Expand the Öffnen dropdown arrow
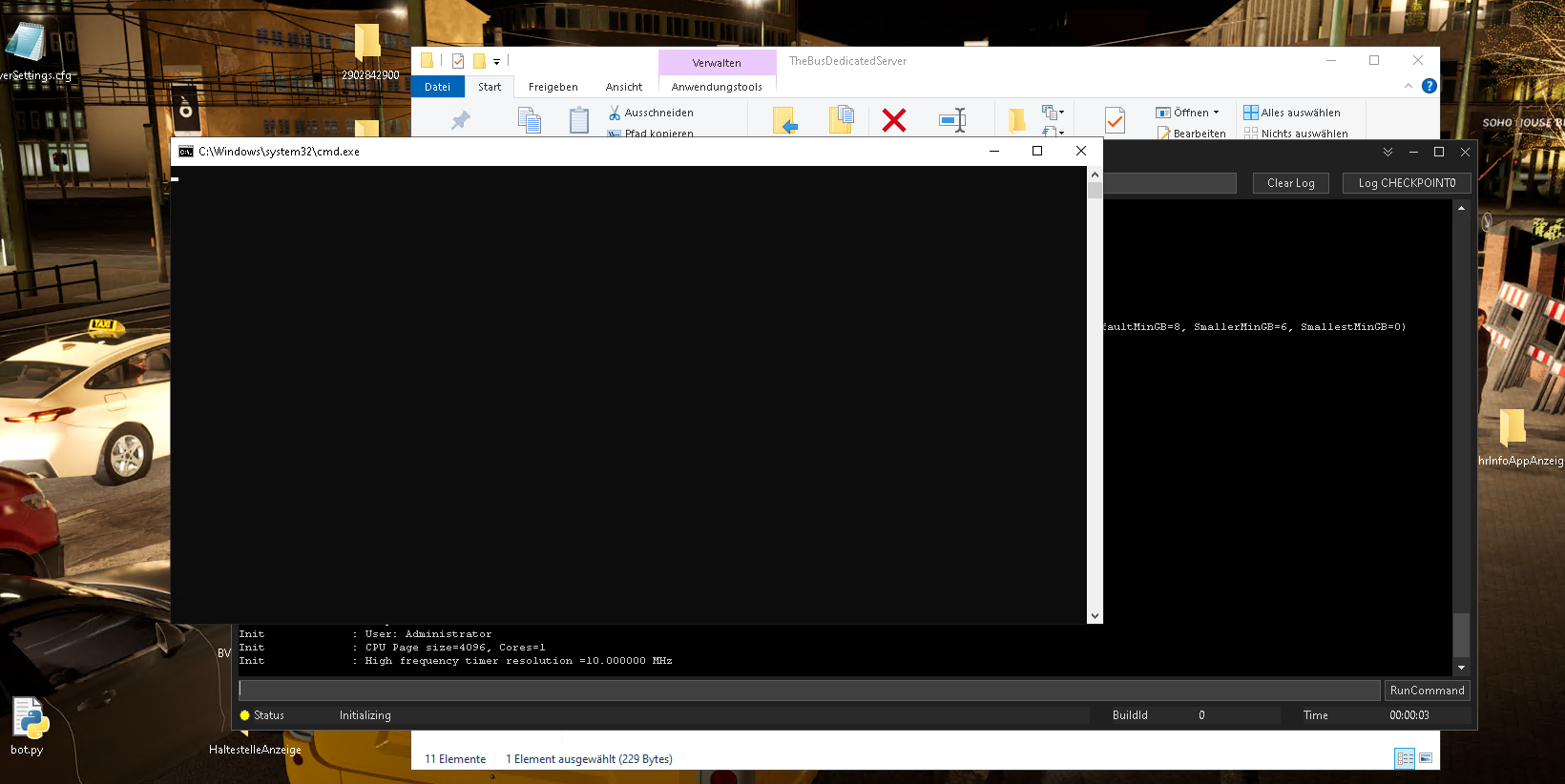 point(1216,113)
